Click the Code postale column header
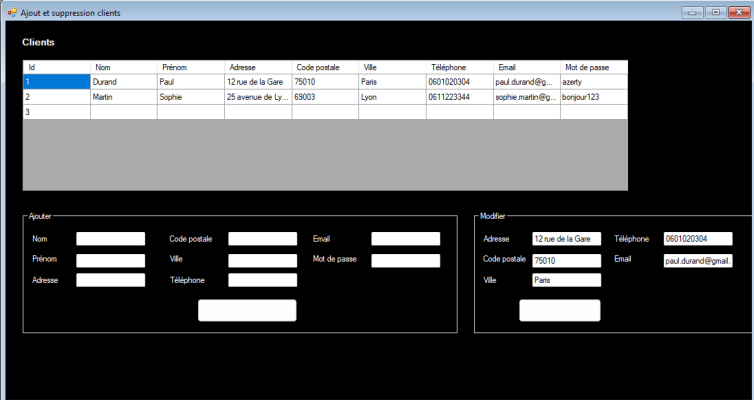Image resolution: width=754 pixels, height=400 pixels. point(325,67)
